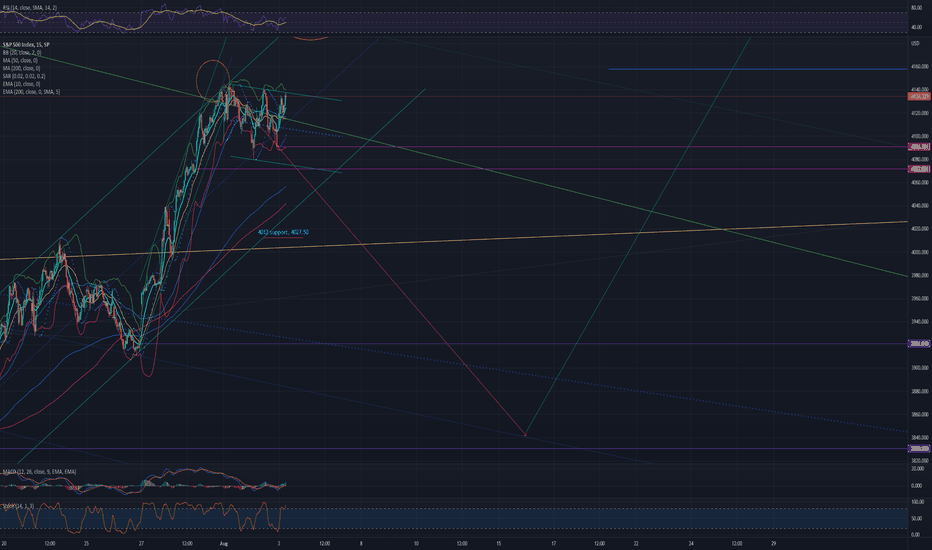The width and height of the screenshot is (932, 550).
Task: Click the 29 date label on the time axis
Action: coord(773,543)
